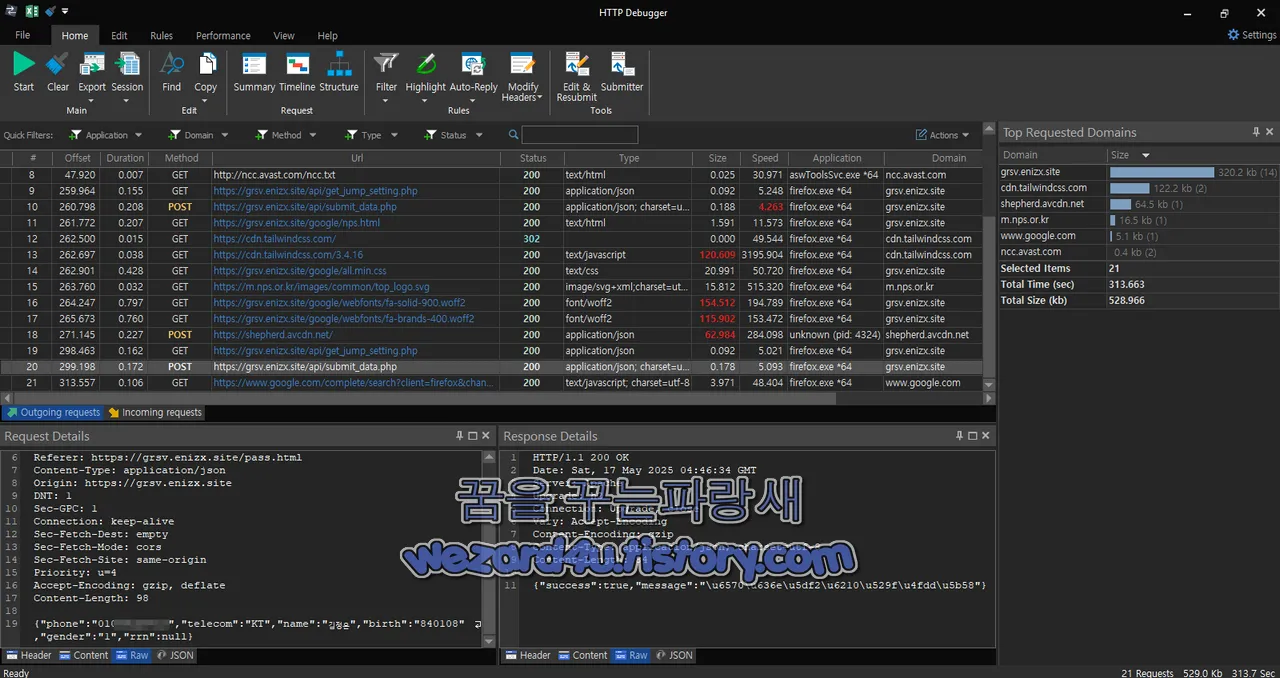Click shepherd.avcdn.net size bar in domains

[1120, 204]
